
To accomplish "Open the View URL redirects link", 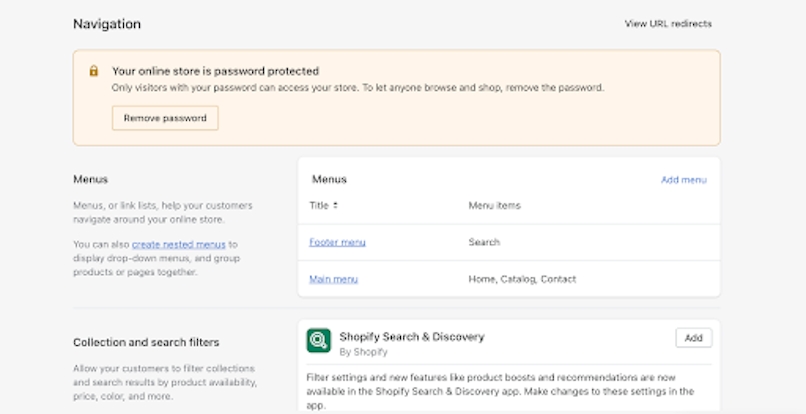I will coord(668,24).
